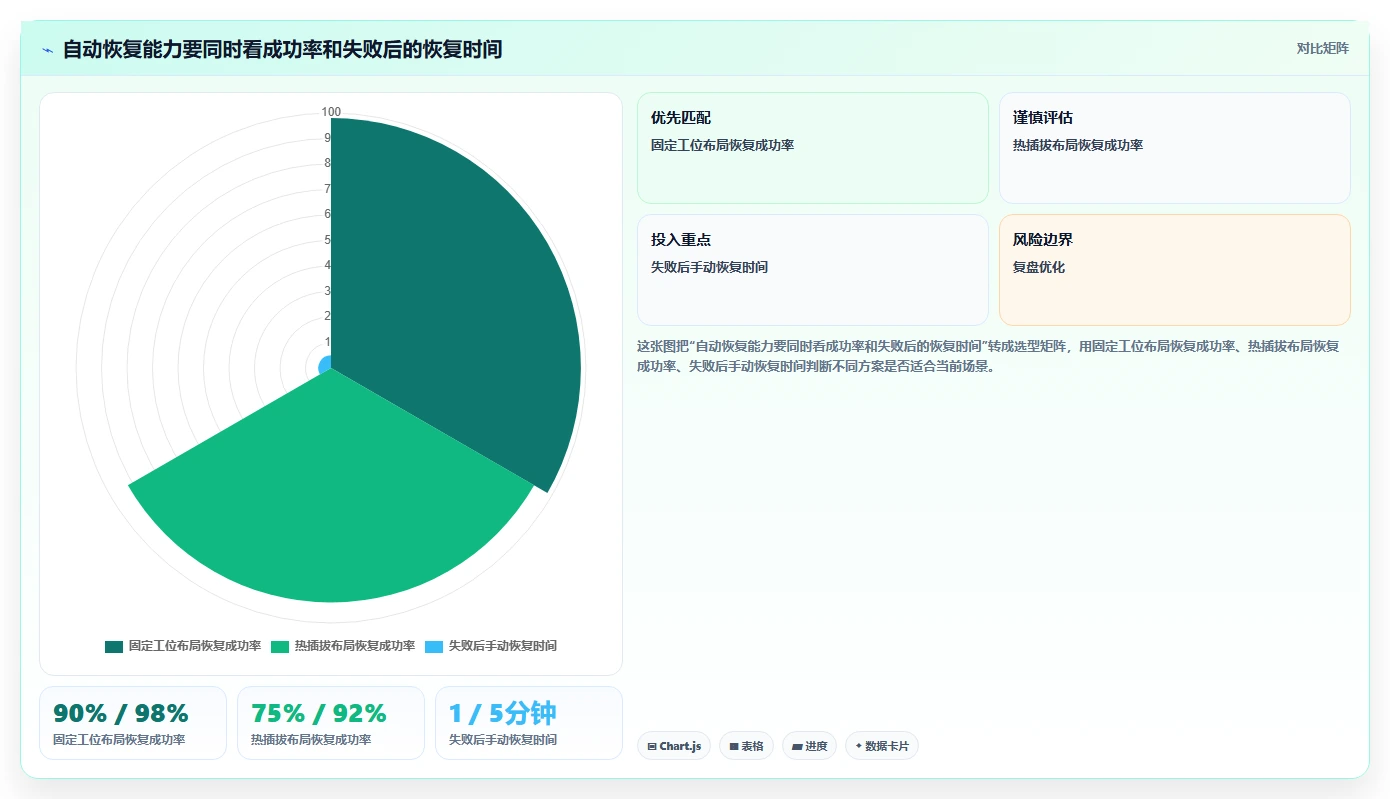This screenshot has height=799, width=1390.
Task: Select the 谨慎评估 matrix card
Action: (x=1175, y=148)
